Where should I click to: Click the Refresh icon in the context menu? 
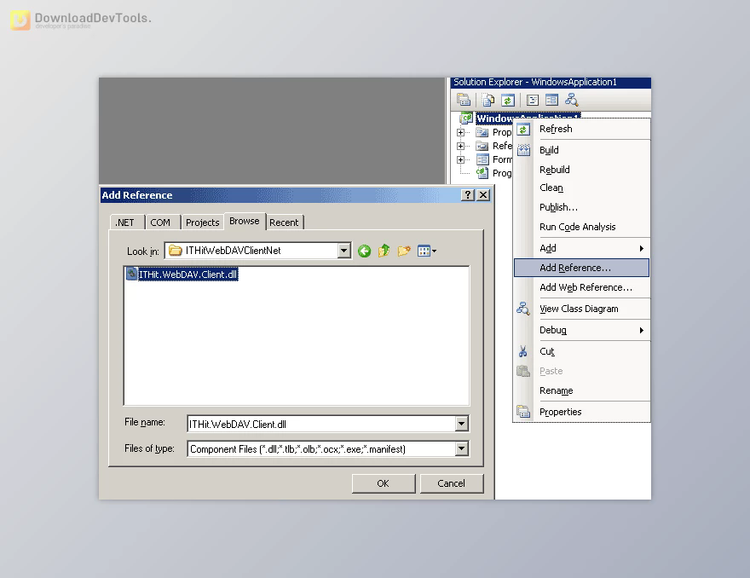pos(523,129)
